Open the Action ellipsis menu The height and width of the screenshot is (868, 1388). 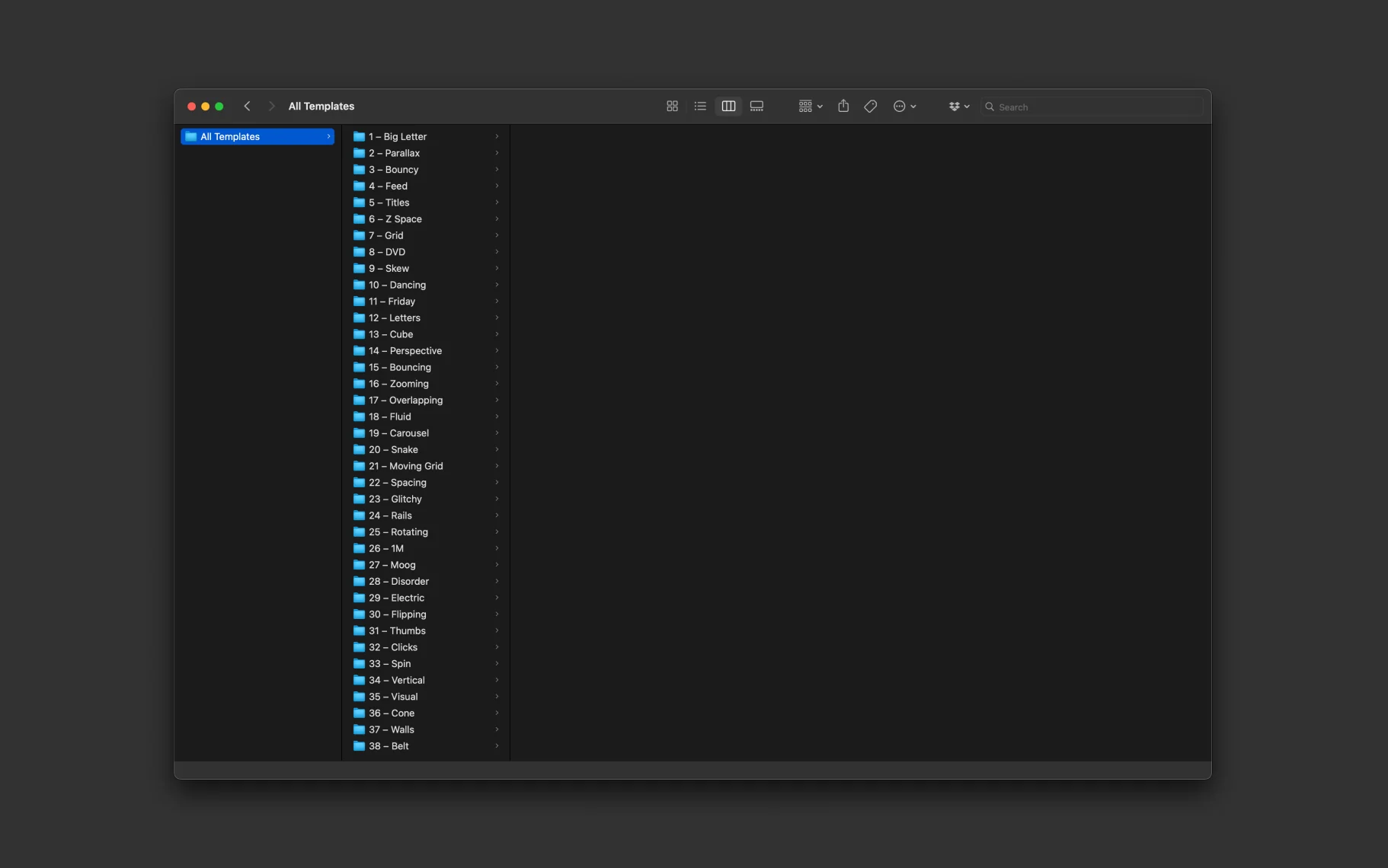[904, 107]
